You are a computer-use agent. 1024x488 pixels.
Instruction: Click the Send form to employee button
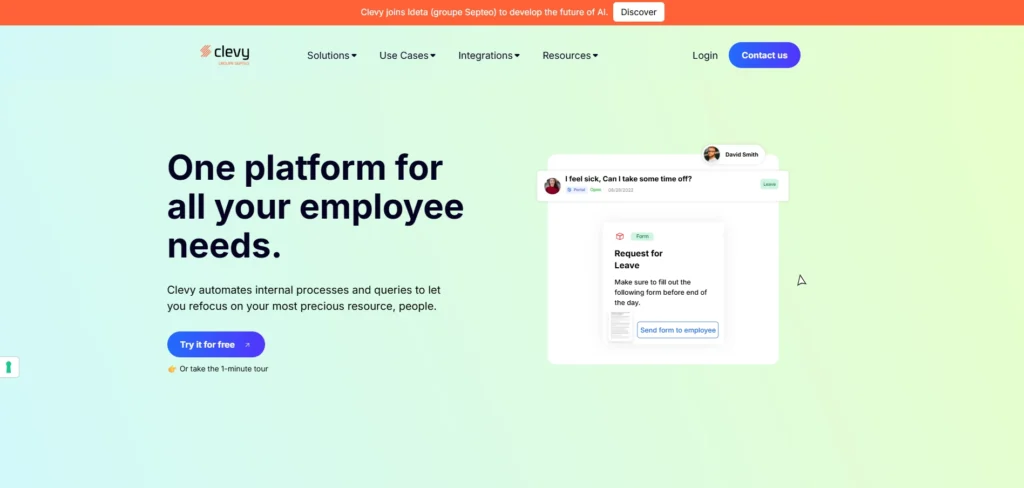tap(678, 330)
